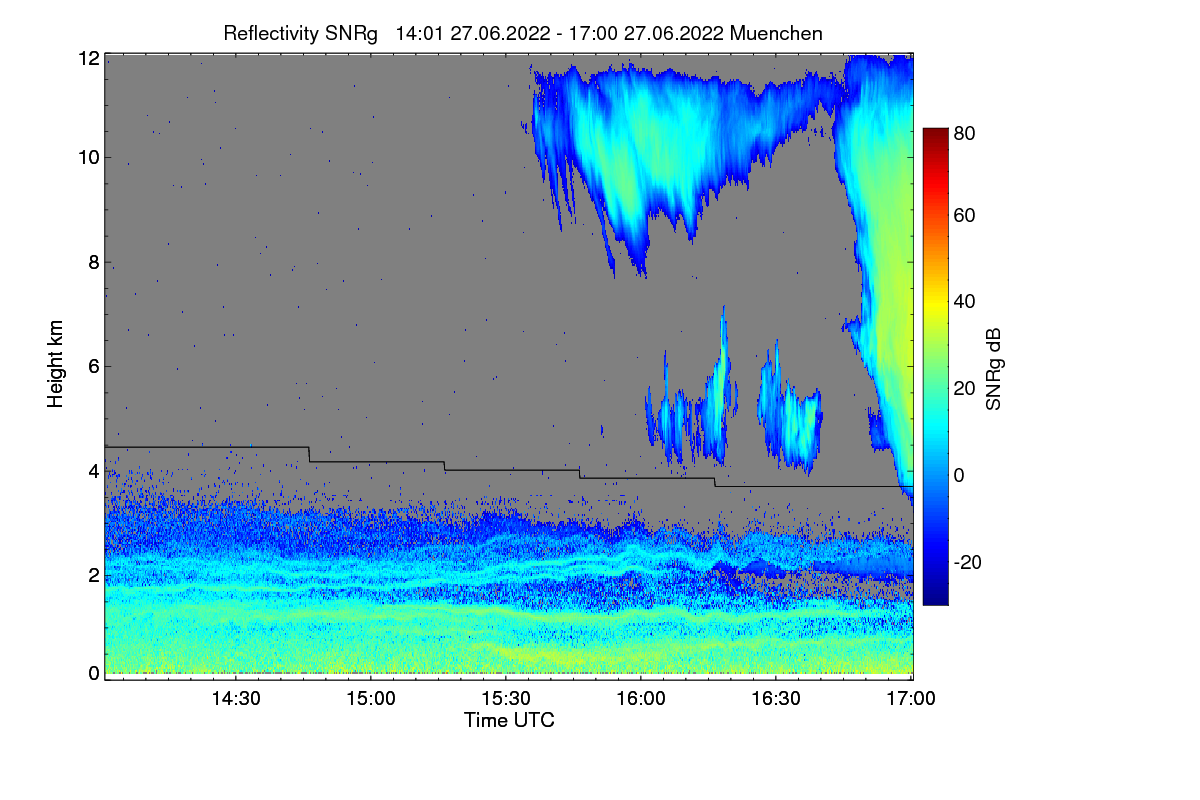Viewport: 1200px width, 800px height.
Task: Click the 'Height km' axis label
Action: coord(55,365)
